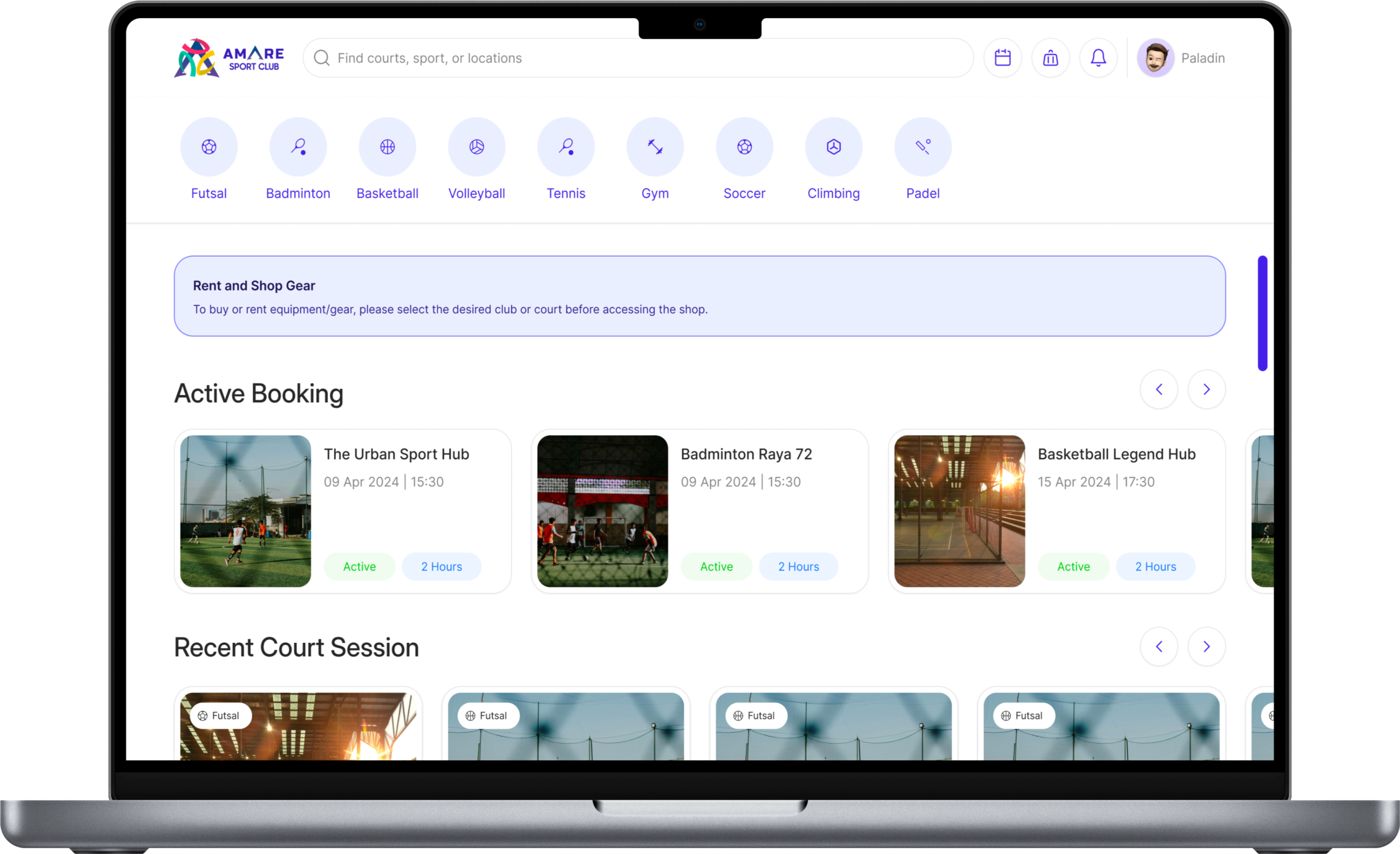Open The Urban Sport Hub photo

point(246,511)
